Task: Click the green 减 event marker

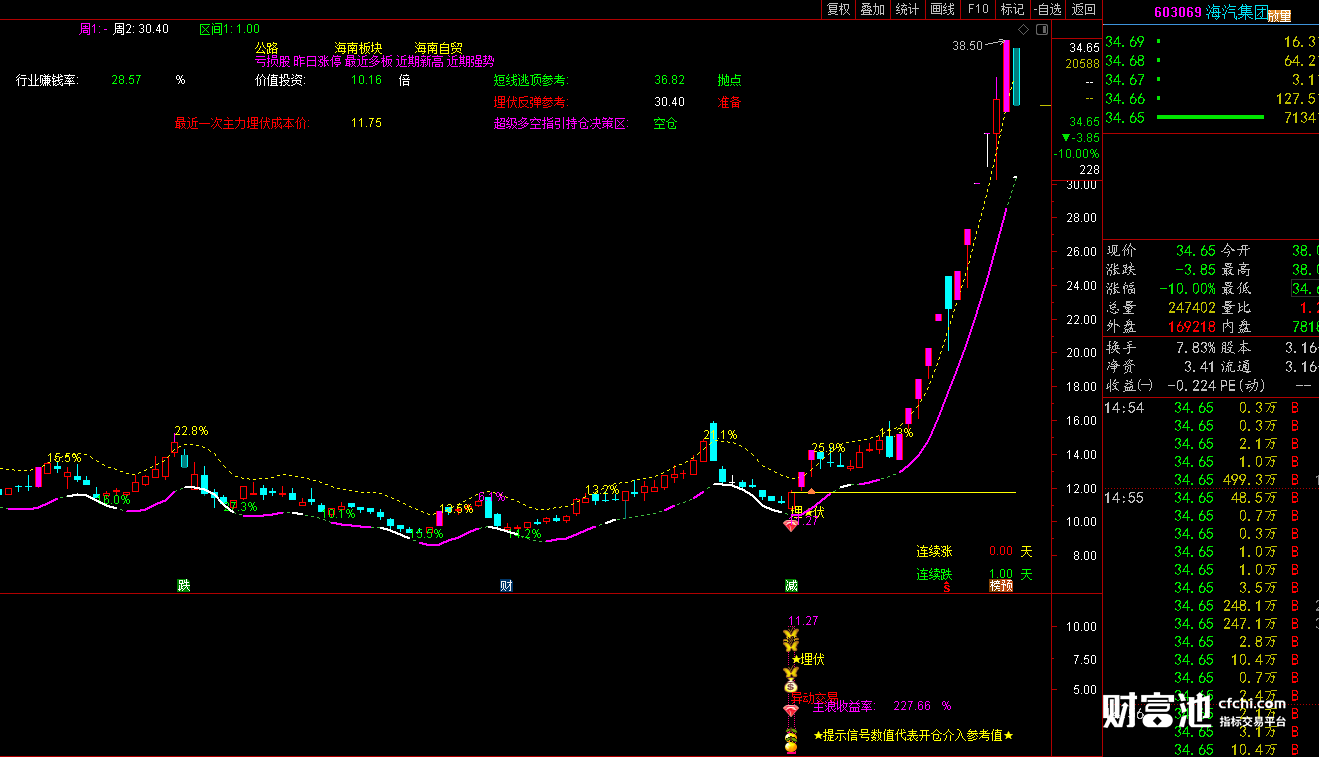Action: click(x=791, y=585)
